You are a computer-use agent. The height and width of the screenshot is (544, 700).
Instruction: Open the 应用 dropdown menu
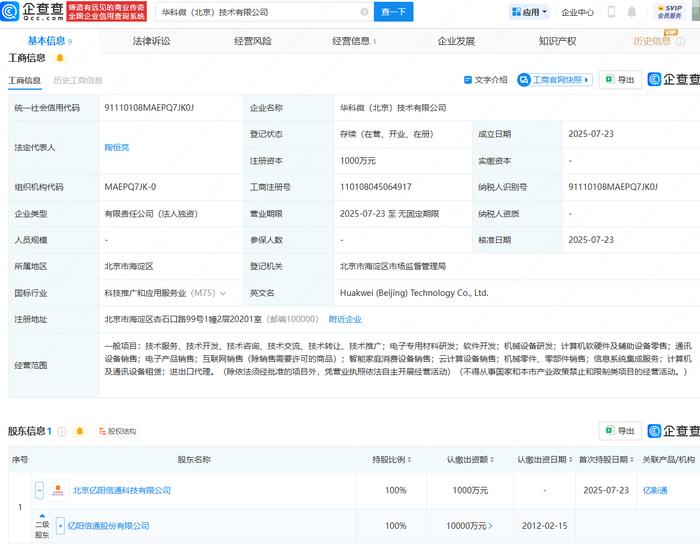[530, 12]
